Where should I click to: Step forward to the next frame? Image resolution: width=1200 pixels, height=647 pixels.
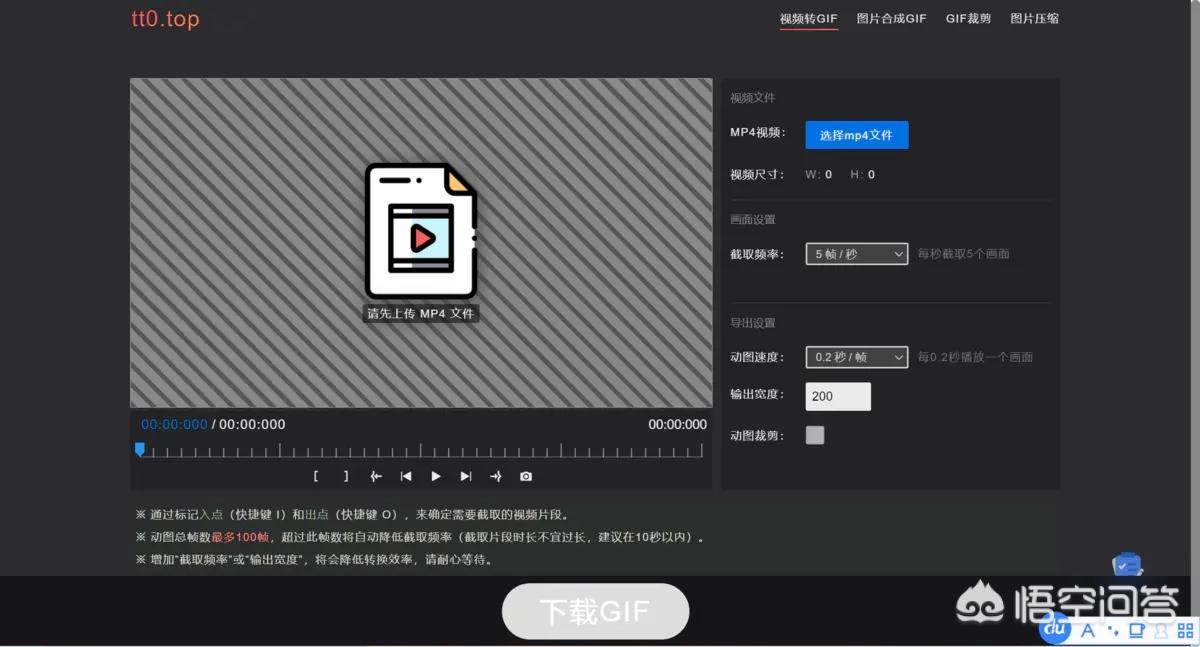(466, 477)
